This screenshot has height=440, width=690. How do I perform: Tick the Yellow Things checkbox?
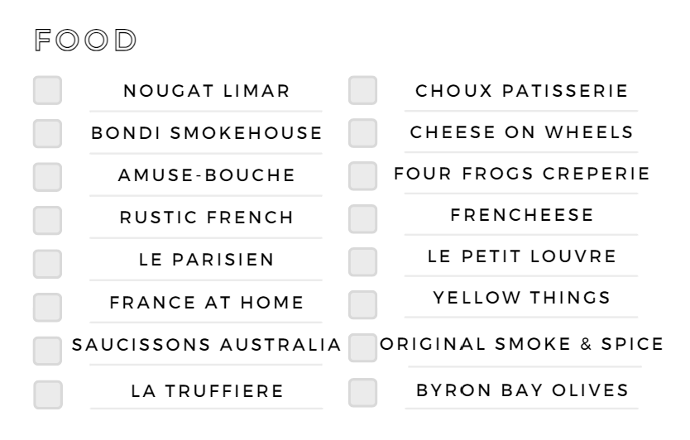click(x=363, y=304)
